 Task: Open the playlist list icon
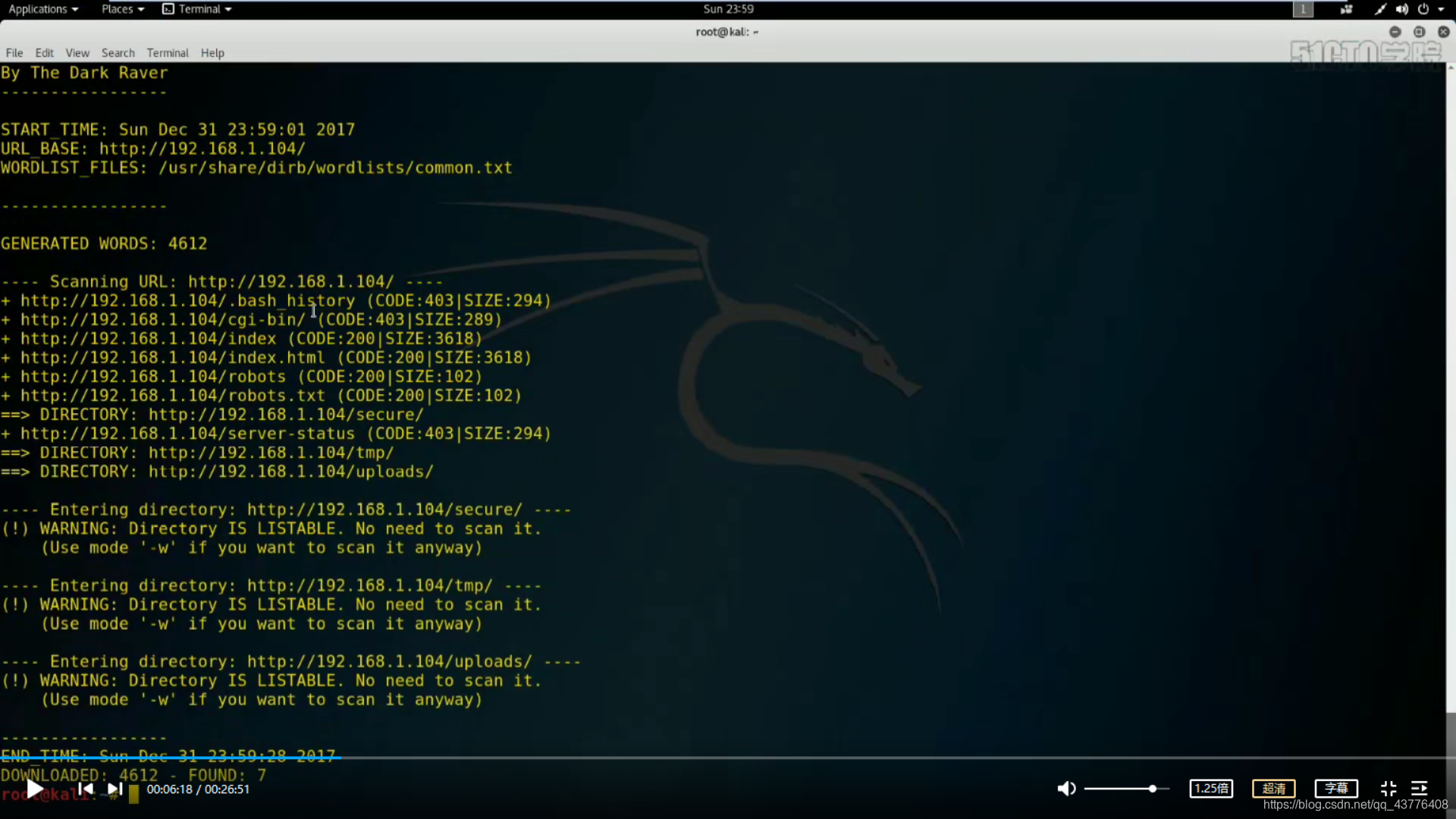click(x=1420, y=789)
